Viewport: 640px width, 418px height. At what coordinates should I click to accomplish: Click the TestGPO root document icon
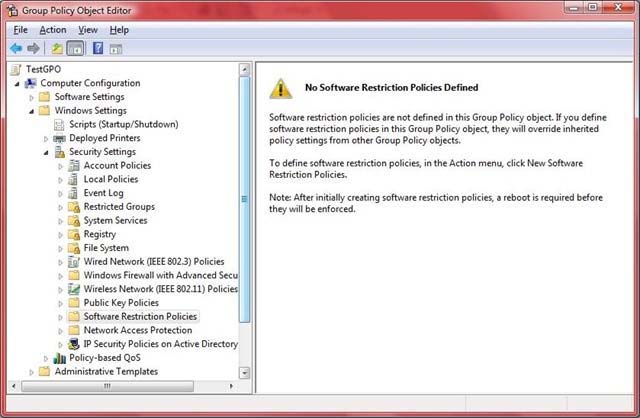point(16,69)
